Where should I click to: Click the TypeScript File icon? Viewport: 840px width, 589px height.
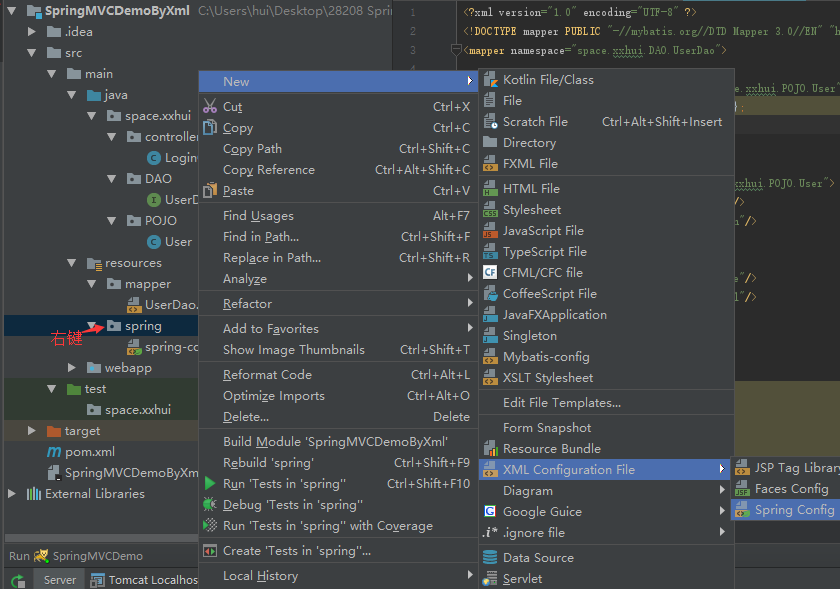(x=490, y=251)
